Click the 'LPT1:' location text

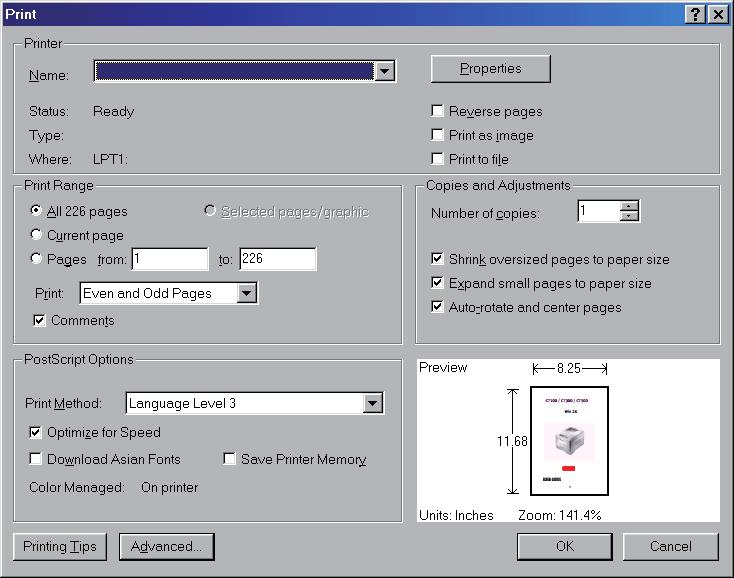[110, 159]
